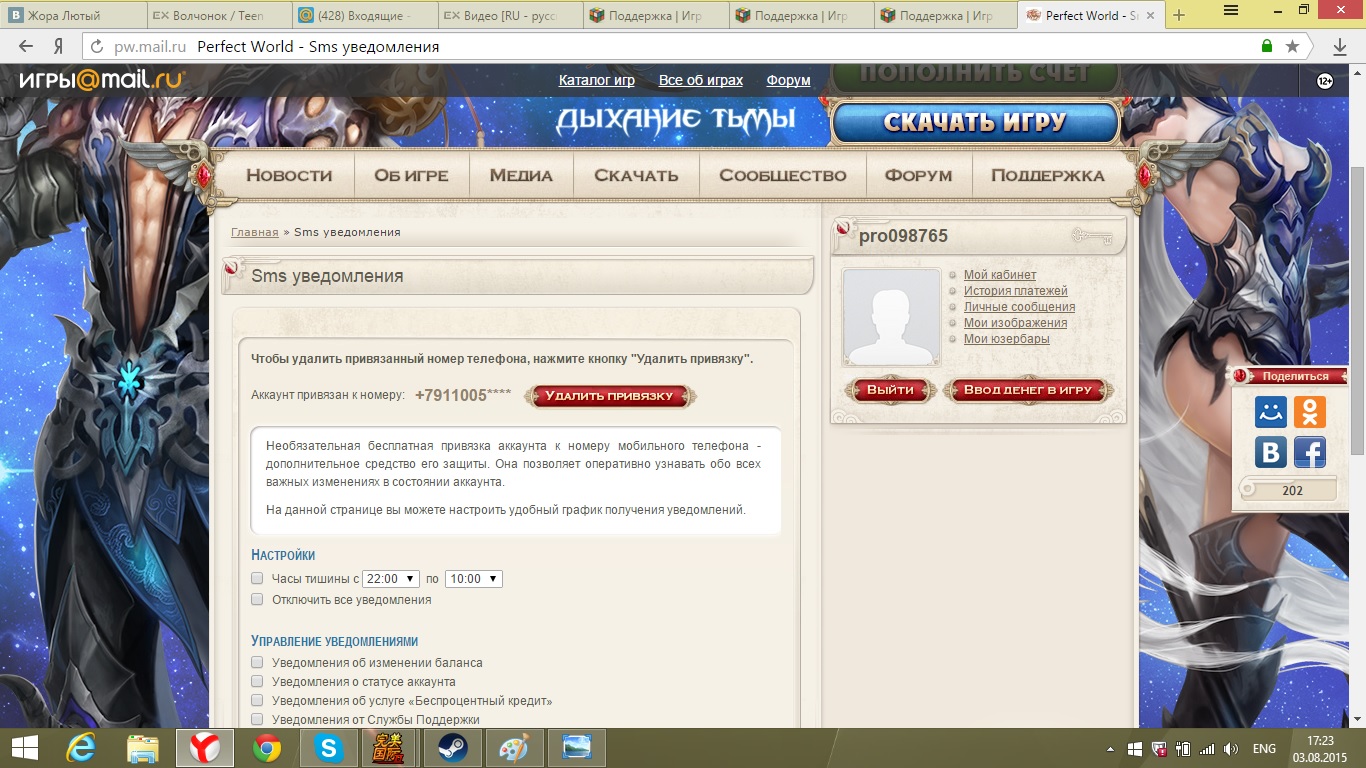The image size is (1366, 768).
Task: Click the network signal tray icon
Action: (1207, 749)
